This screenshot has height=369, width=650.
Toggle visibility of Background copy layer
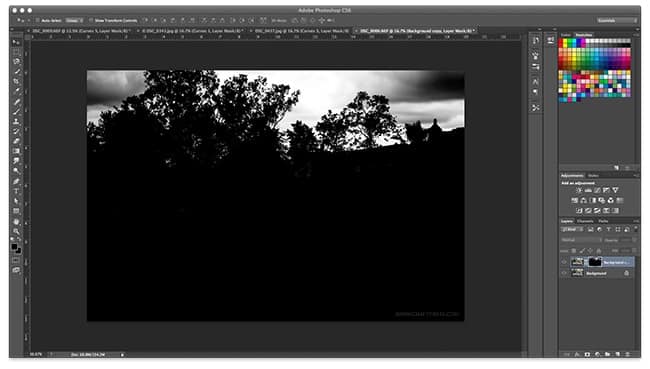[564, 262]
